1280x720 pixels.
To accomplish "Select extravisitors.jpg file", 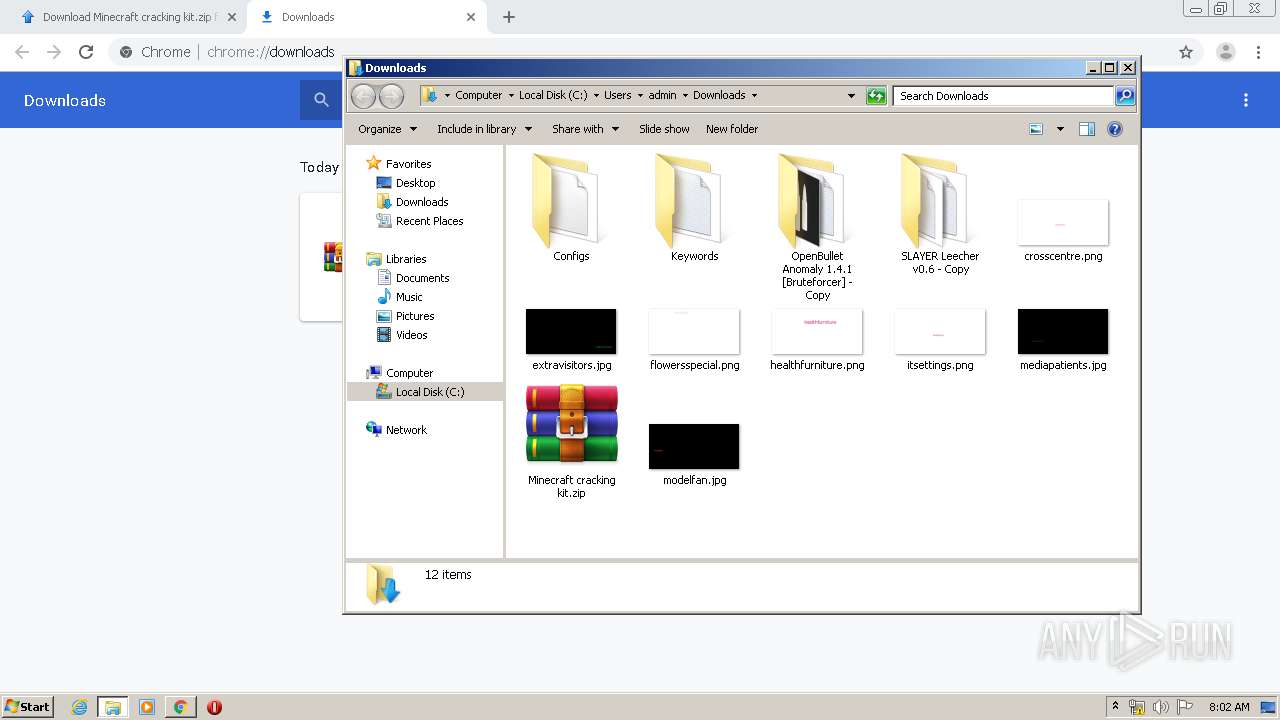I will pos(571,340).
